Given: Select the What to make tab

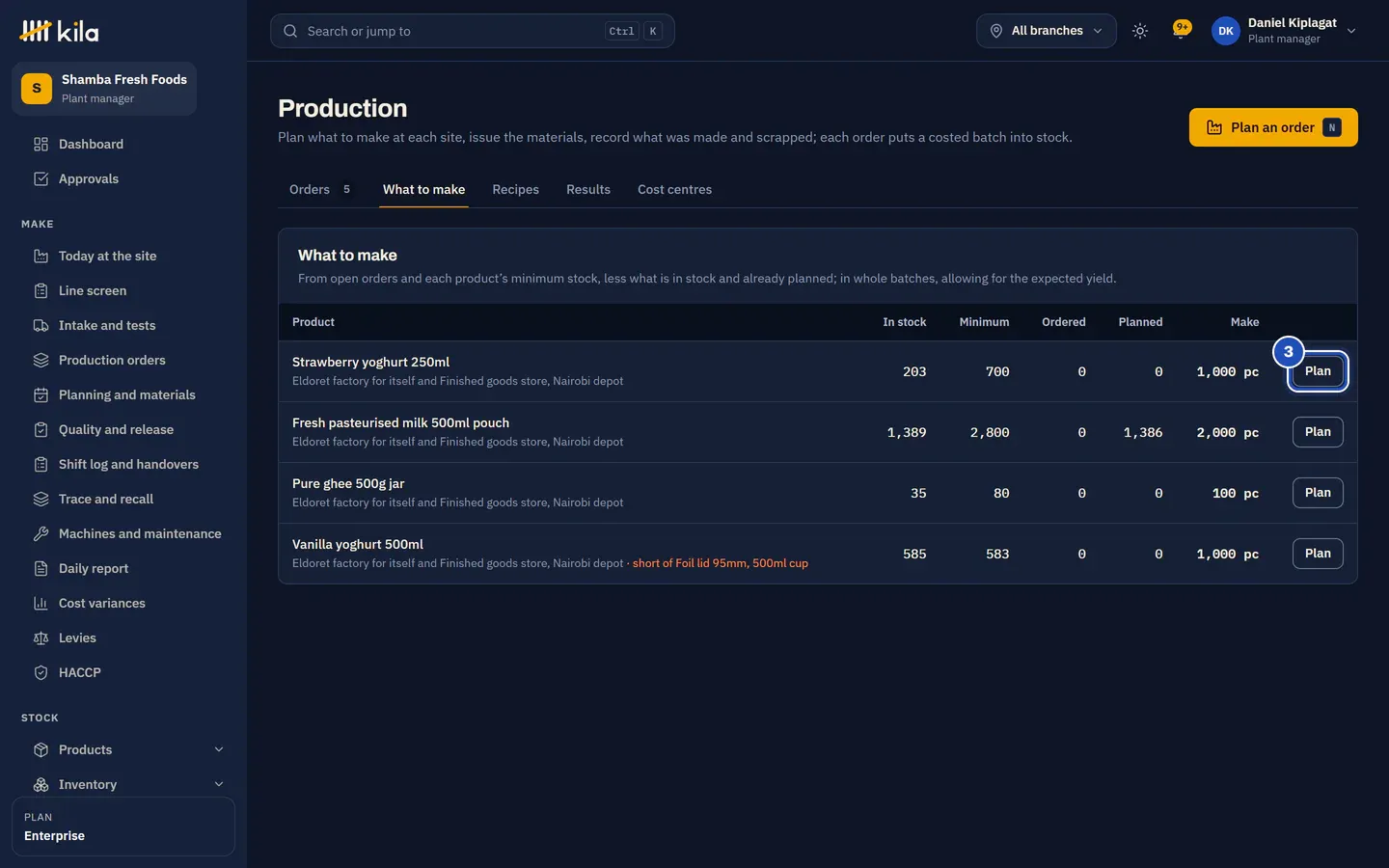Looking at the screenshot, I should pyautogui.click(x=423, y=190).
